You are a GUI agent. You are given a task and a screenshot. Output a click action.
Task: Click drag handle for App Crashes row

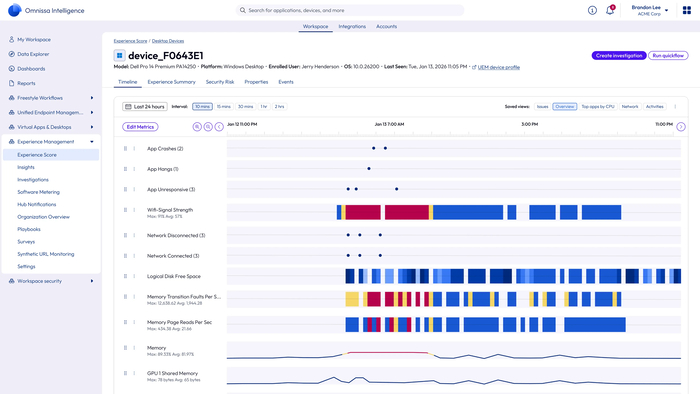pyautogui.click(x=125, y=149)
